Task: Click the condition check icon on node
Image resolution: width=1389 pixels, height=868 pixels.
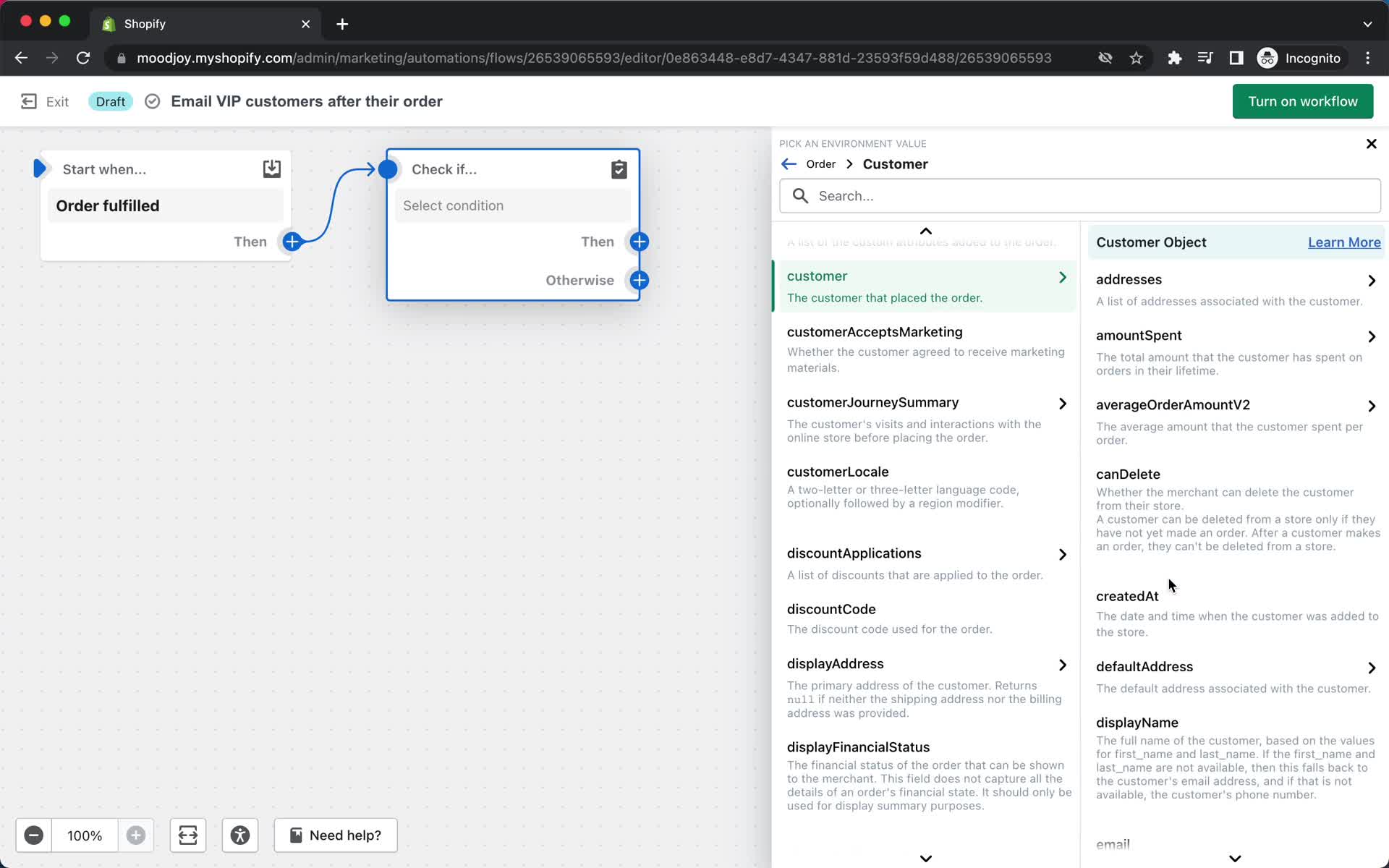Action: pyautogui.click(x=618, y=168)
